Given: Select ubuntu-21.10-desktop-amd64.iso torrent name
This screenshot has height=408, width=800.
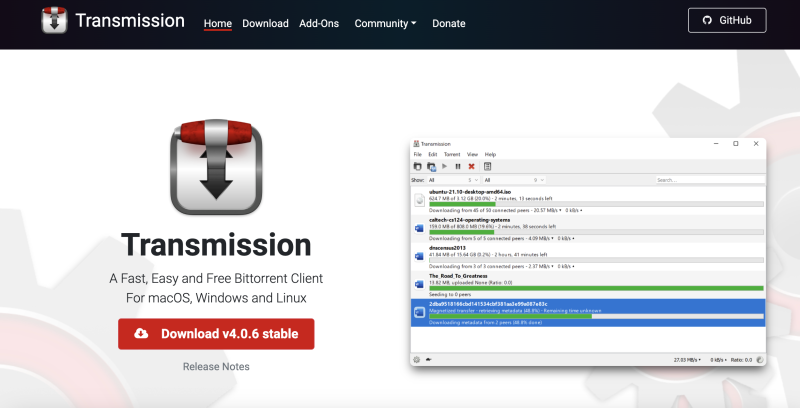Looking at the screenshot, I should (x=470, y=192).
